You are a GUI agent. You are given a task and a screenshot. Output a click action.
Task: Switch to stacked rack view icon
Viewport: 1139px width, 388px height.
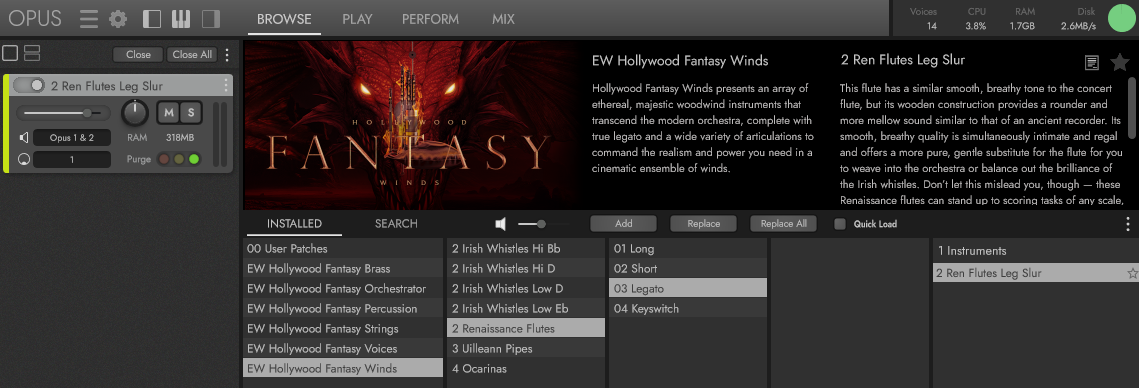[32, 53]
